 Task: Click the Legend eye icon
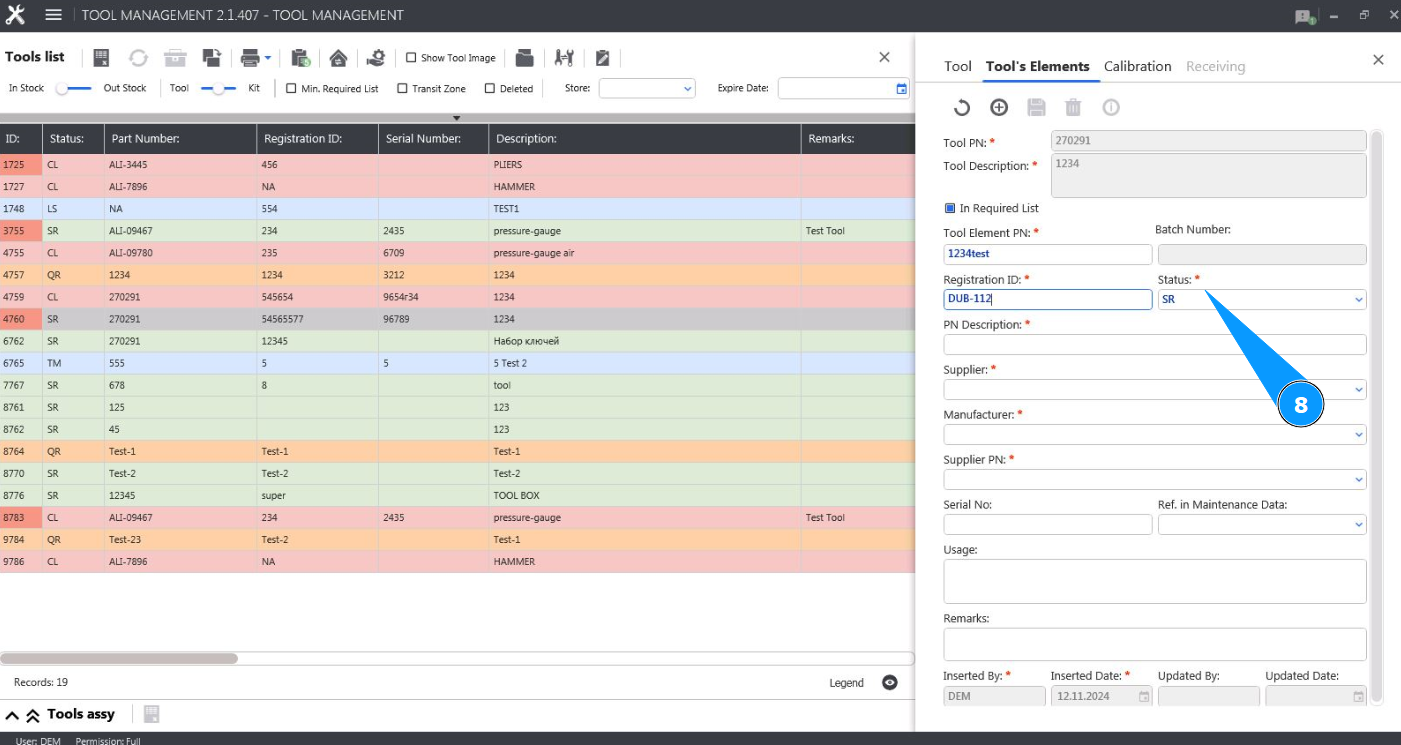tap(890, 683)
